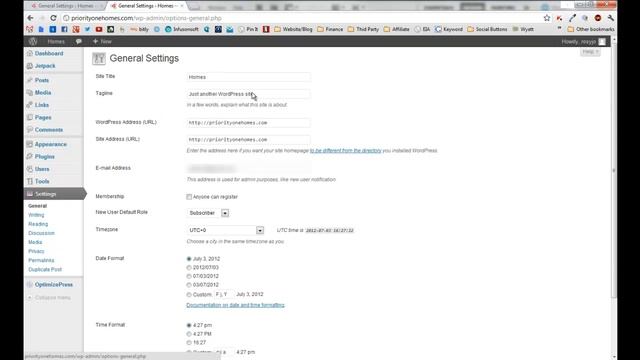Click the Homes site name in admin bar
Screen dimensions: 640x360
point(56,41)
